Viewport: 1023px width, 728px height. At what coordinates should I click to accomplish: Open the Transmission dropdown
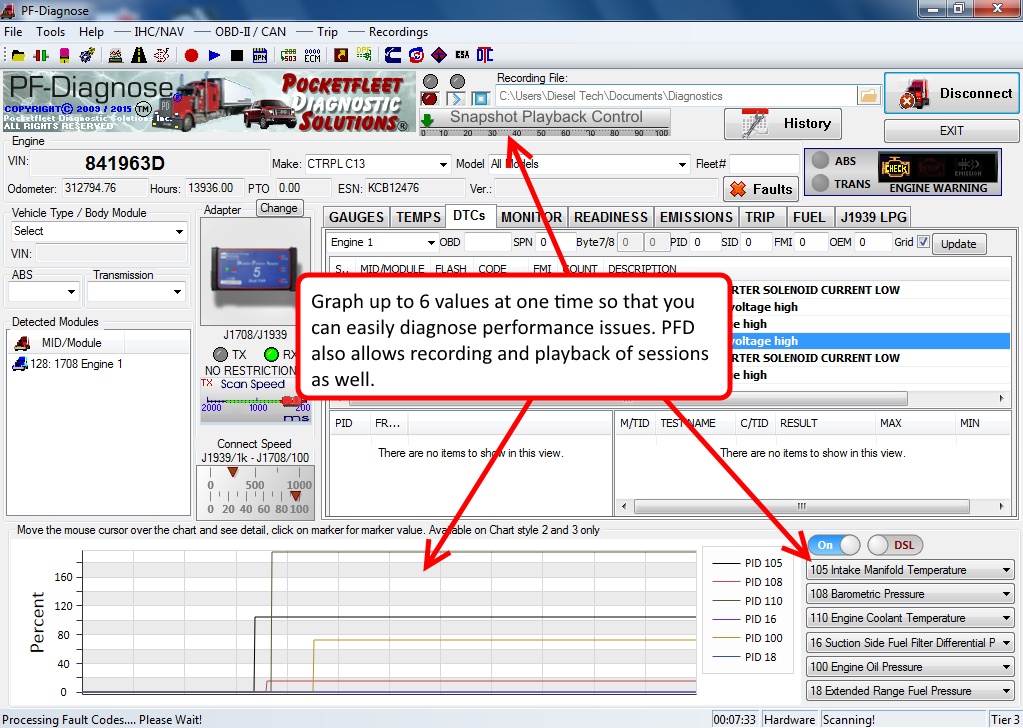pyautogui.click(x=136, y=292)
